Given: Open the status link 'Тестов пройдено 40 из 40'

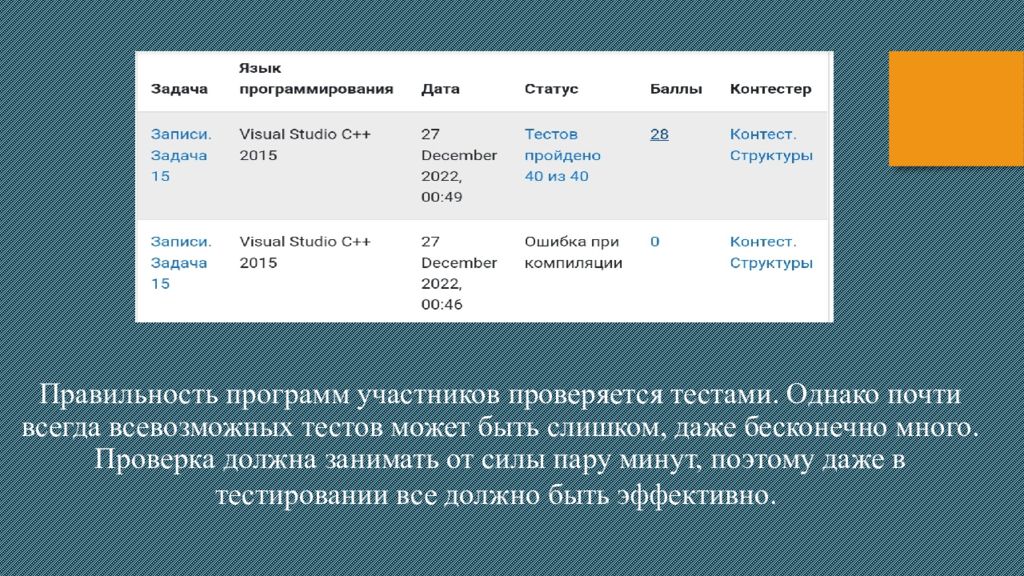Looking at the screenshot, I should [562, 155].
